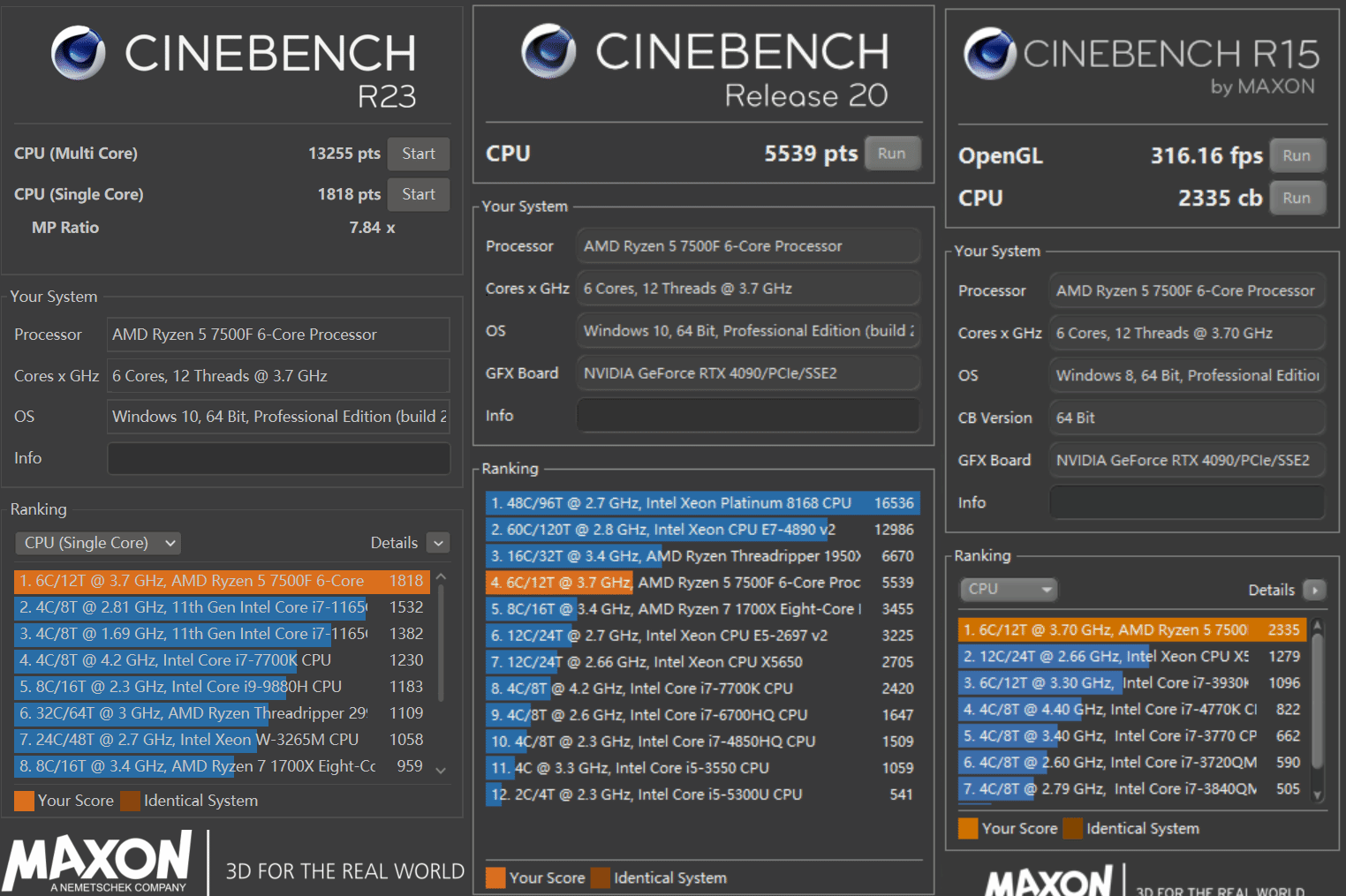Run the Release 20 CPU benchmark

892,154
